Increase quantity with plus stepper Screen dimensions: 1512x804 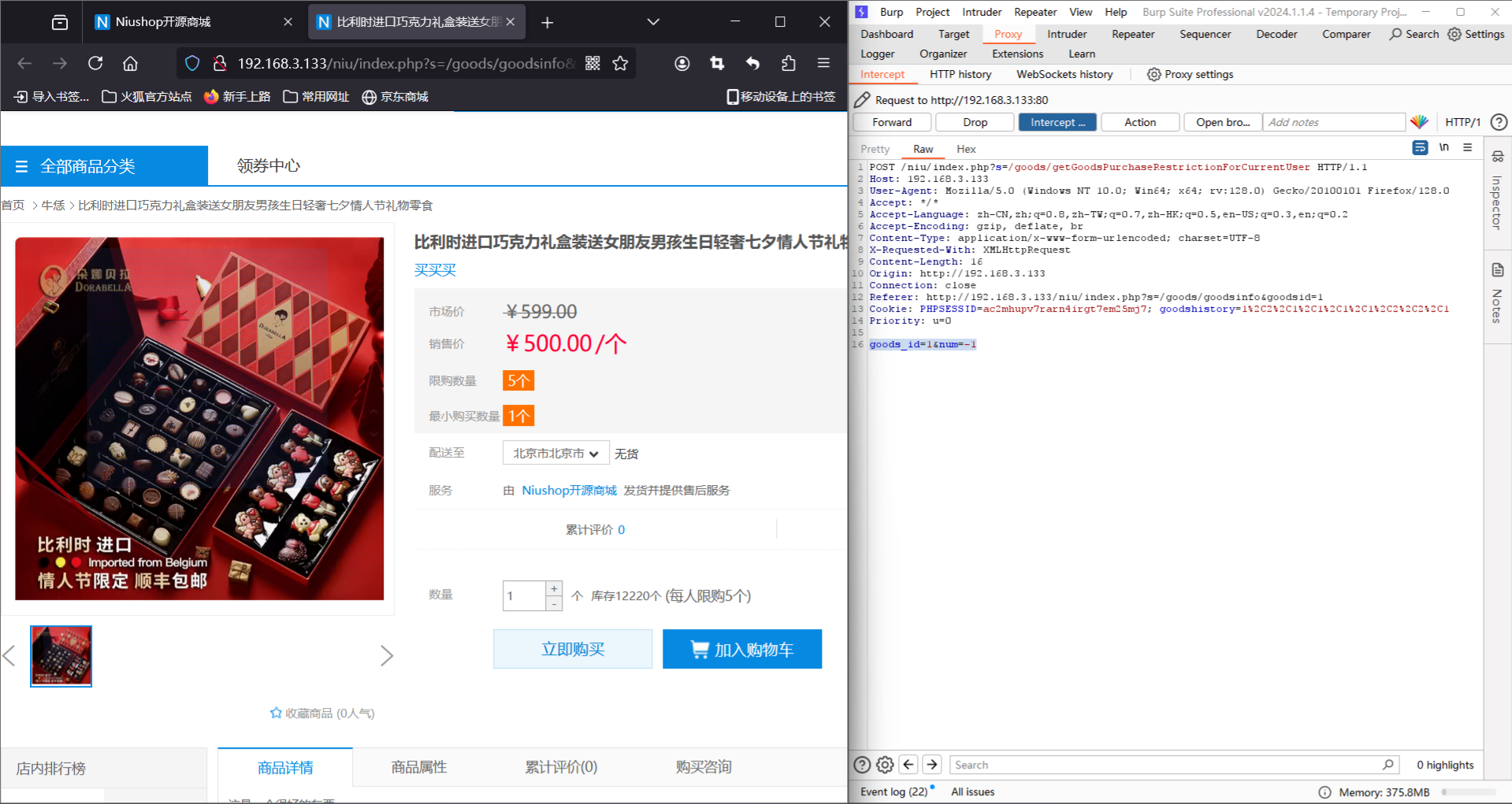(554, 588)
